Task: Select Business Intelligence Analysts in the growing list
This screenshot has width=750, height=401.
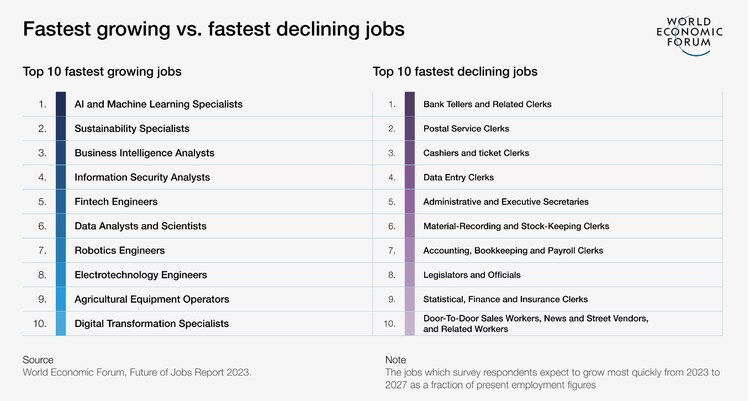Action: pyautogui.click(x=145, y=153)
